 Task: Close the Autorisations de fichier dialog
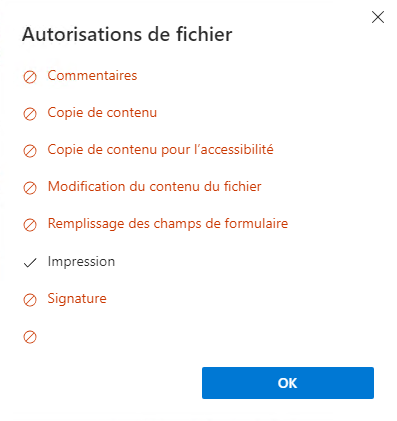(x=378, y=17)
